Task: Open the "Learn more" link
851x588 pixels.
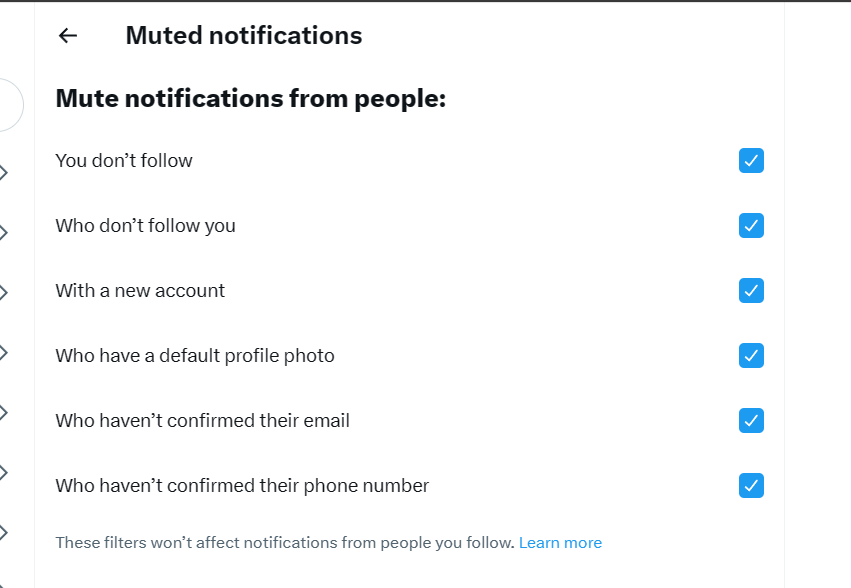Action: 560,543
